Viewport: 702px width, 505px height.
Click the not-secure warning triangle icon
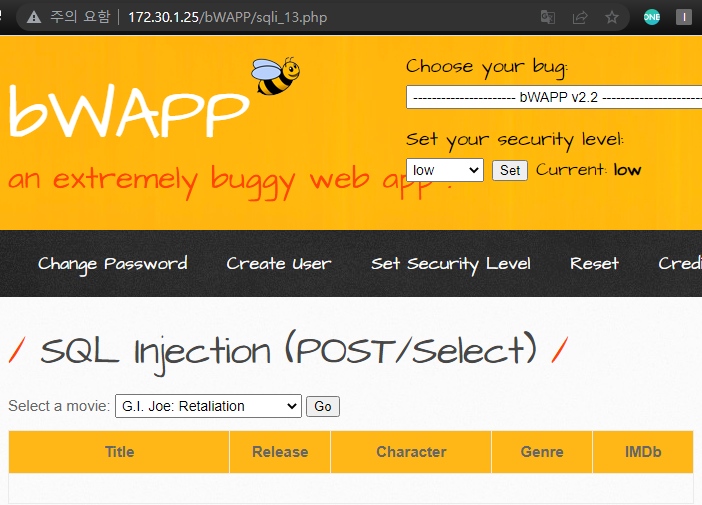[34, 17]
